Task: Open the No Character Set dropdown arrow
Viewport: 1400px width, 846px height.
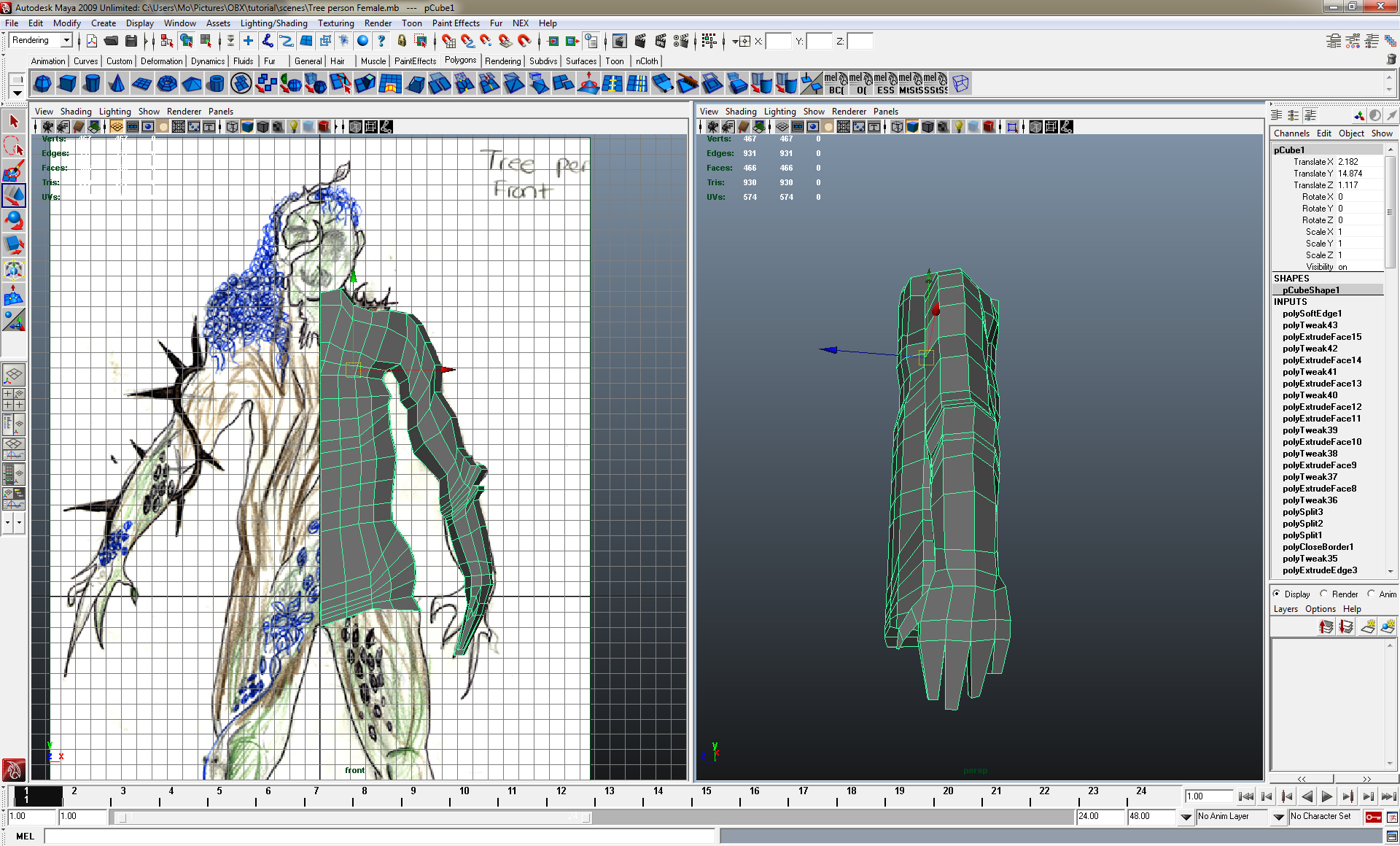Action: pyautogui.click(x=1278, y=817)
